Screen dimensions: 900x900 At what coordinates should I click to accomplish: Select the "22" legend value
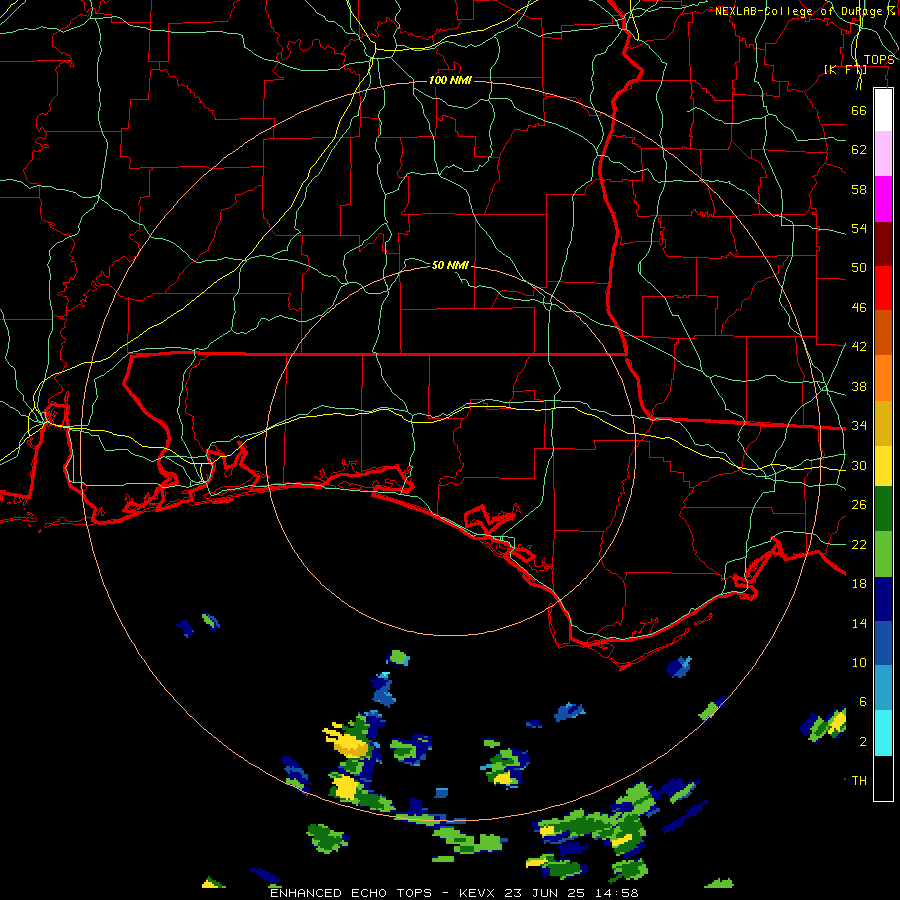coord(859,544)
